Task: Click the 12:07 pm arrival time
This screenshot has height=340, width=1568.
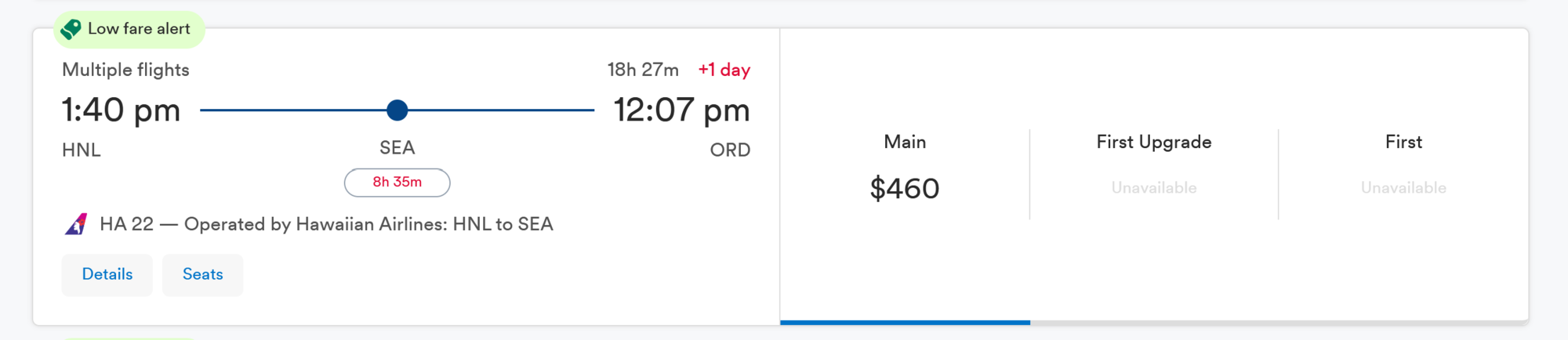Action: tap(681, 110)
